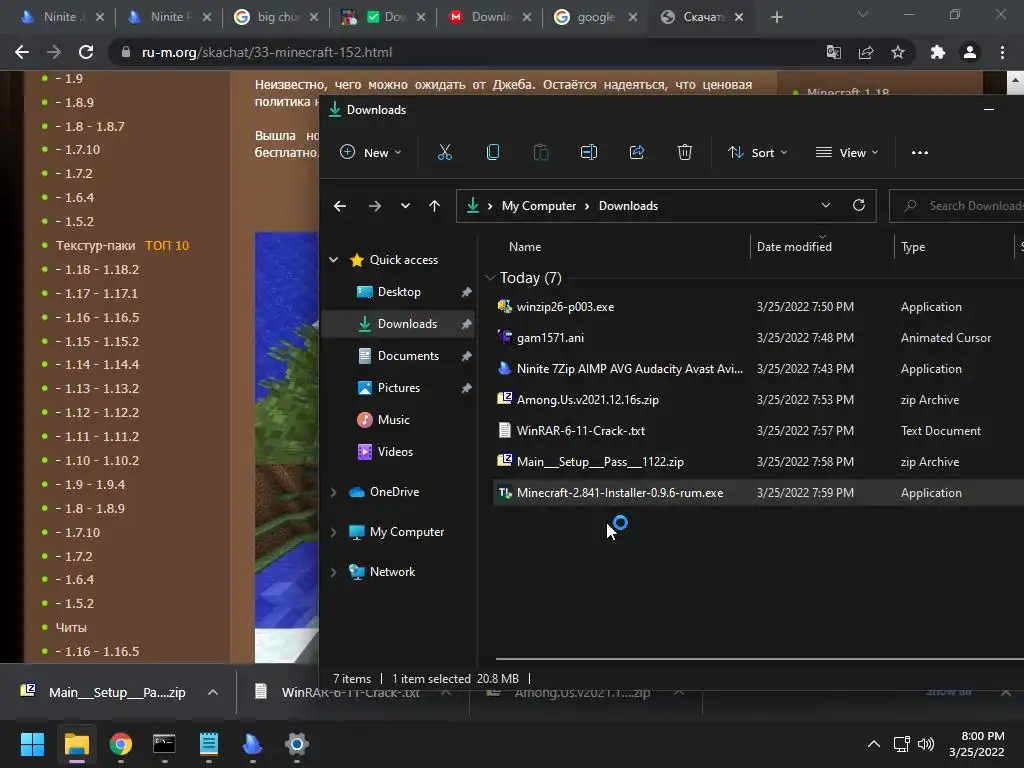Switch to the 'google' search tab
The height and width of the screenshot is (768, 1024).
click(595, 17)
